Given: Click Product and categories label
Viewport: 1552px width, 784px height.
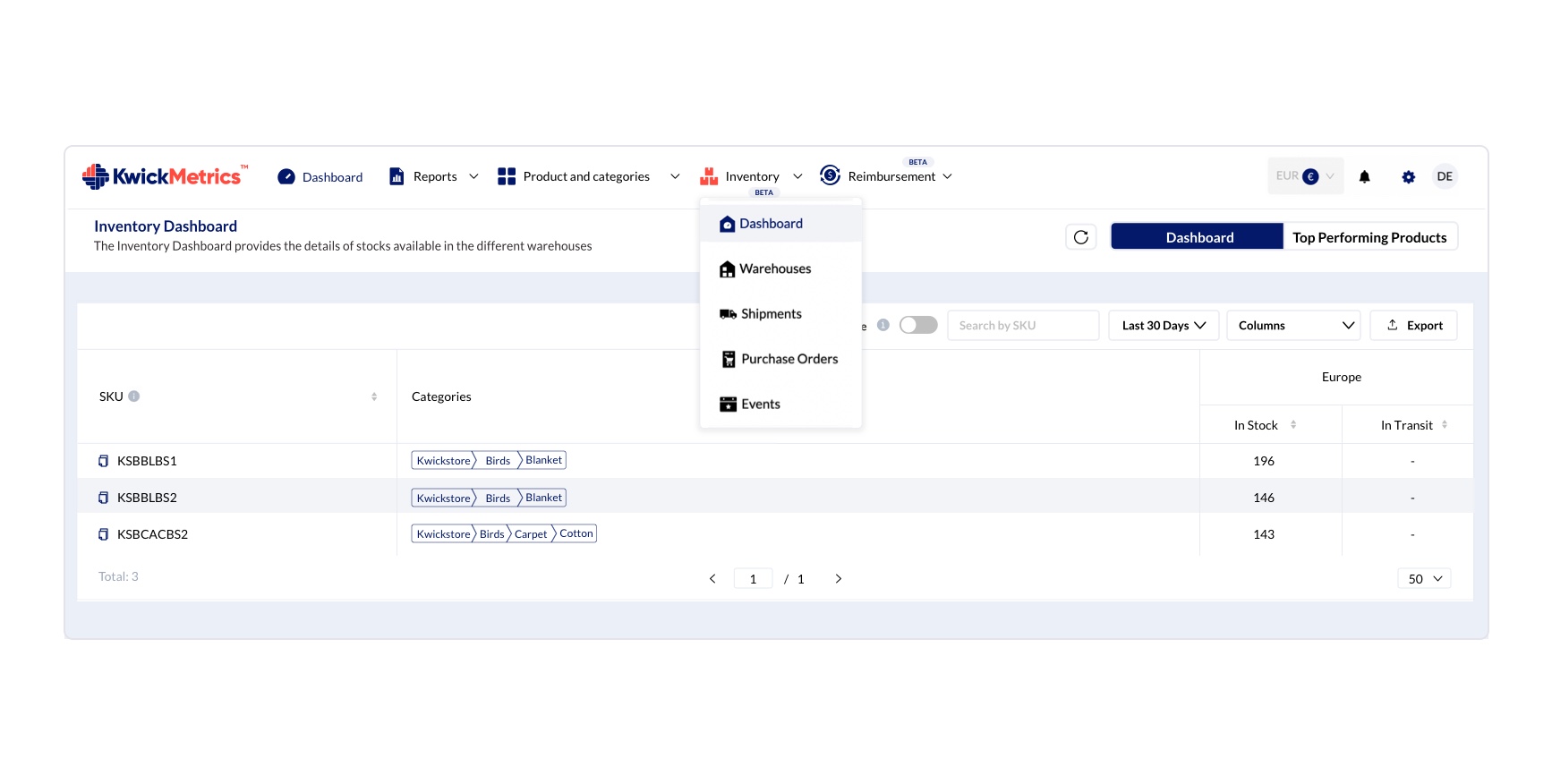Looking at the screenshot, I should (586, 176).
